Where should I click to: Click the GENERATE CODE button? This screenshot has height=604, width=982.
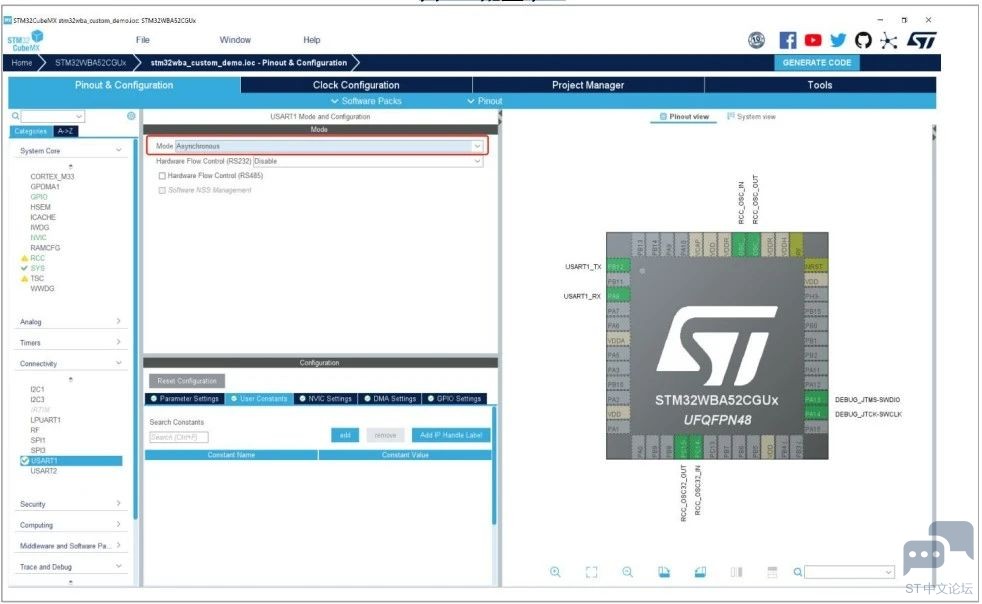817,63
